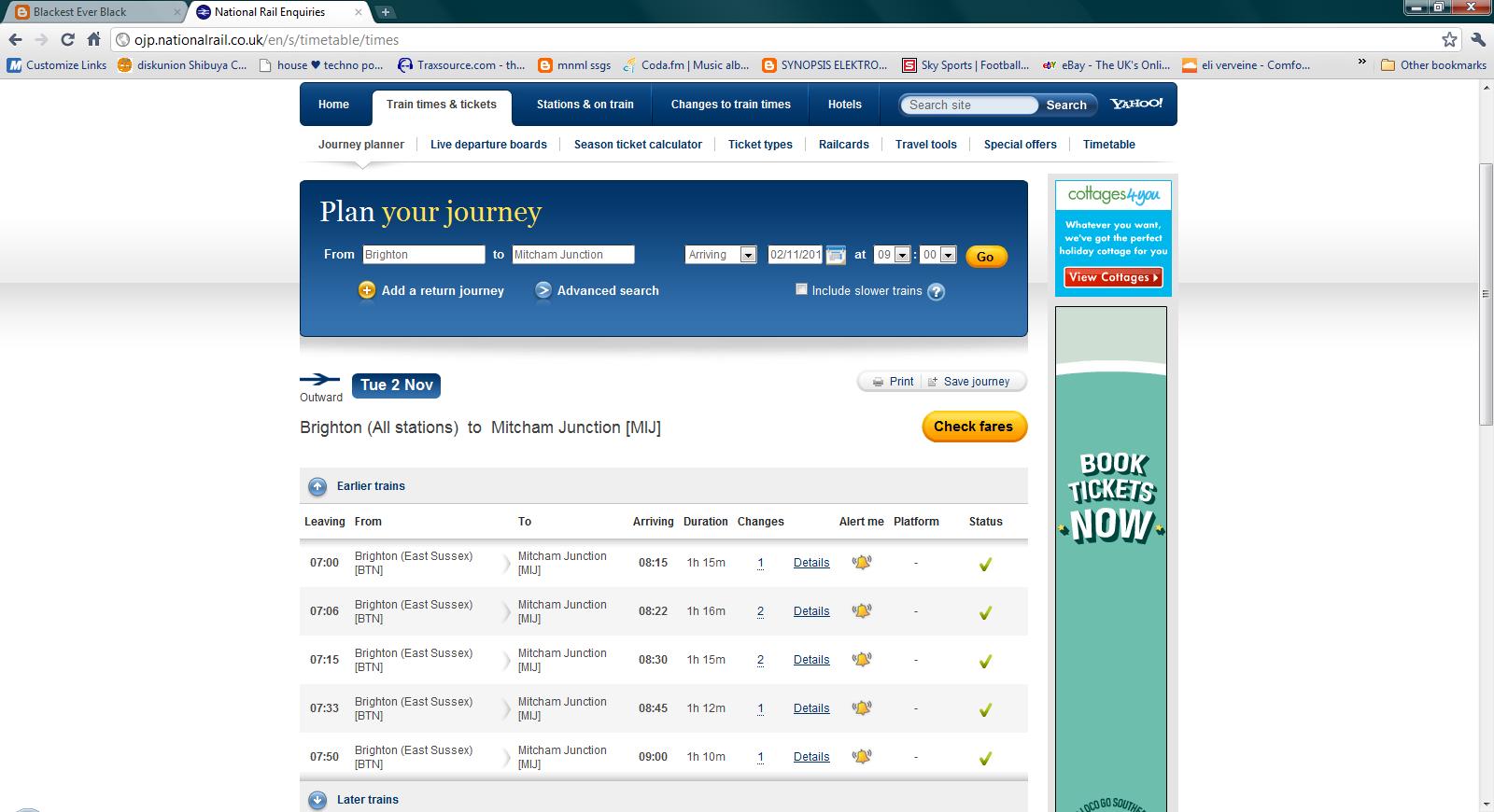Screen dimensions: 1494x812
Task: Set alert bell for 07:06 train
Action: click(x=862, y=610)
